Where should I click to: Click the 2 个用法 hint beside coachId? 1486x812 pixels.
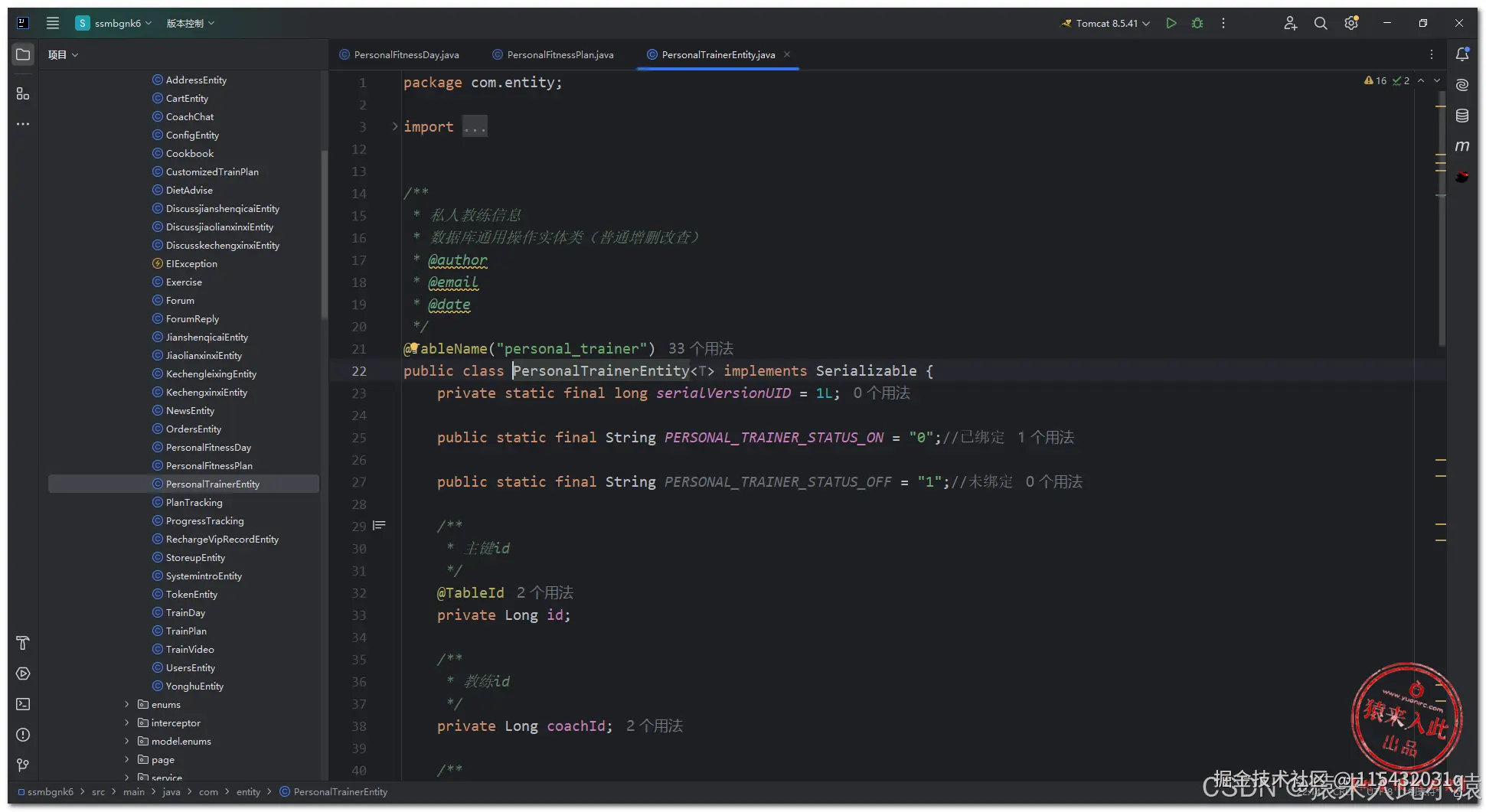click(655, 726)
